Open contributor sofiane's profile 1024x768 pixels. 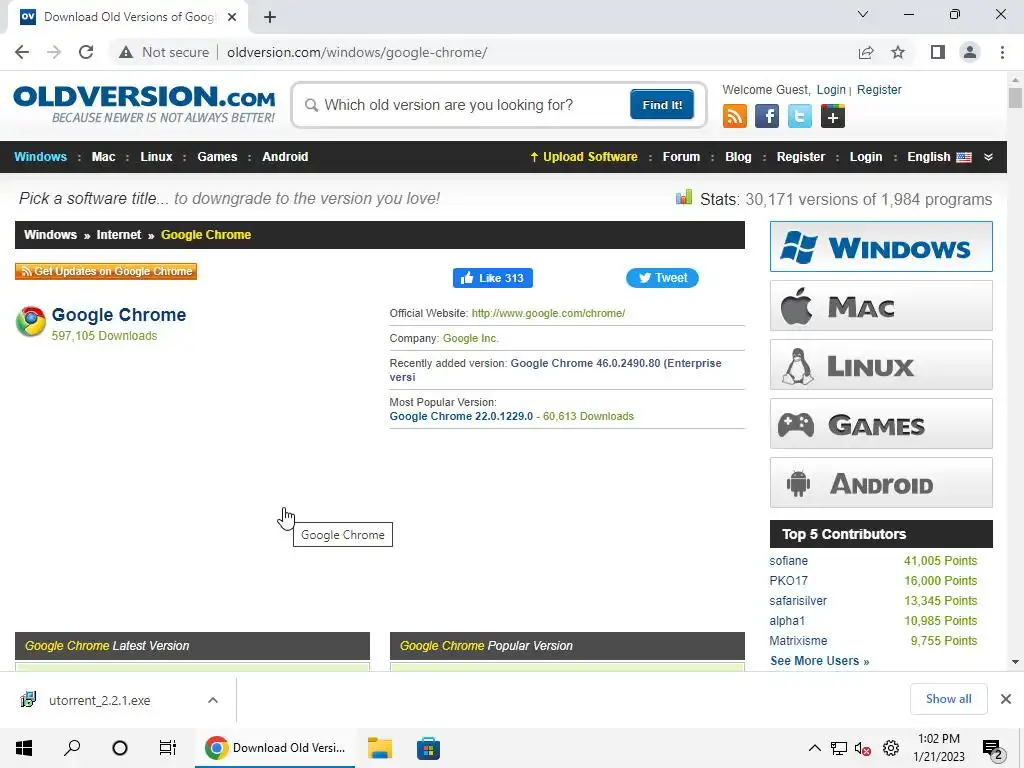tap(788, 561)
